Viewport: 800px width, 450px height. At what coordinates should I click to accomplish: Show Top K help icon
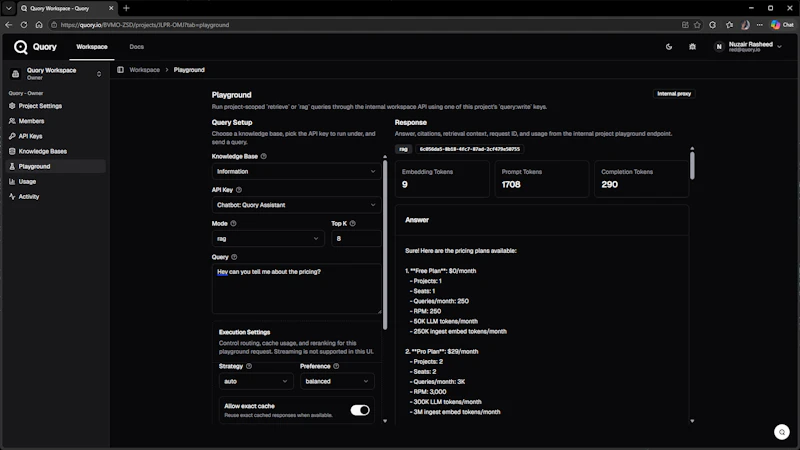353,223
